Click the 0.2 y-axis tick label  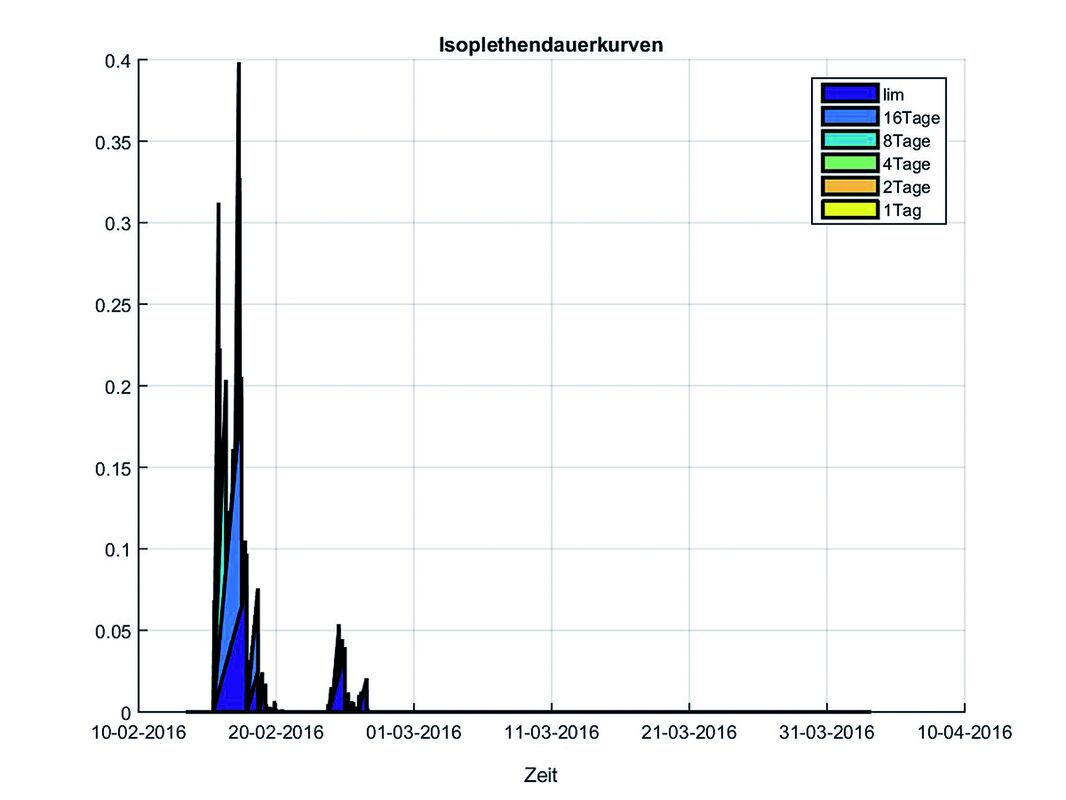[x=118, y=386]
